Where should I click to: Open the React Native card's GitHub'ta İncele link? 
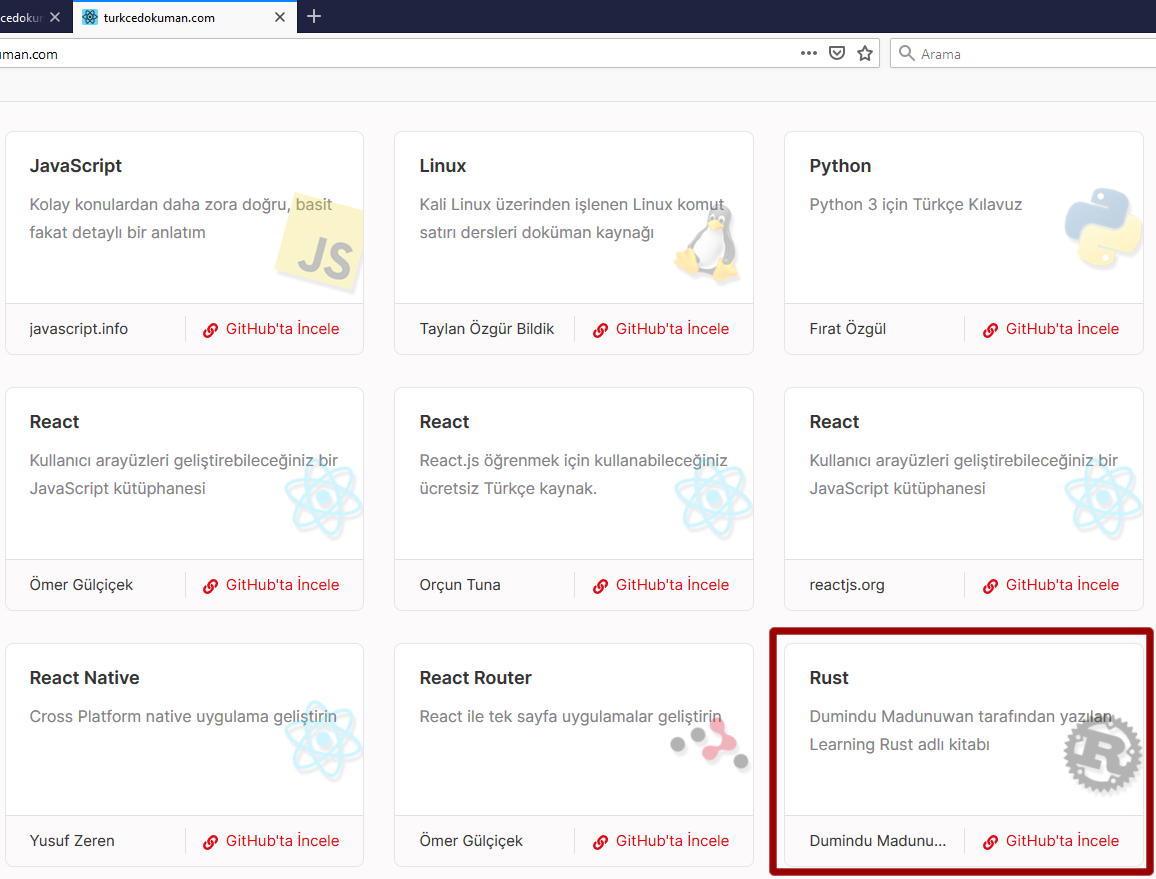271,841
